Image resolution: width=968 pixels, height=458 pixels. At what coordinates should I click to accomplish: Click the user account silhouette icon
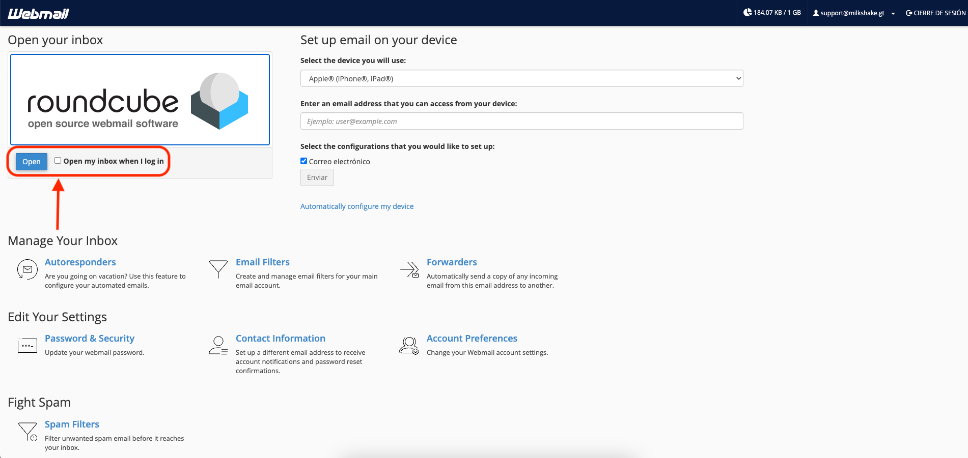816,13
